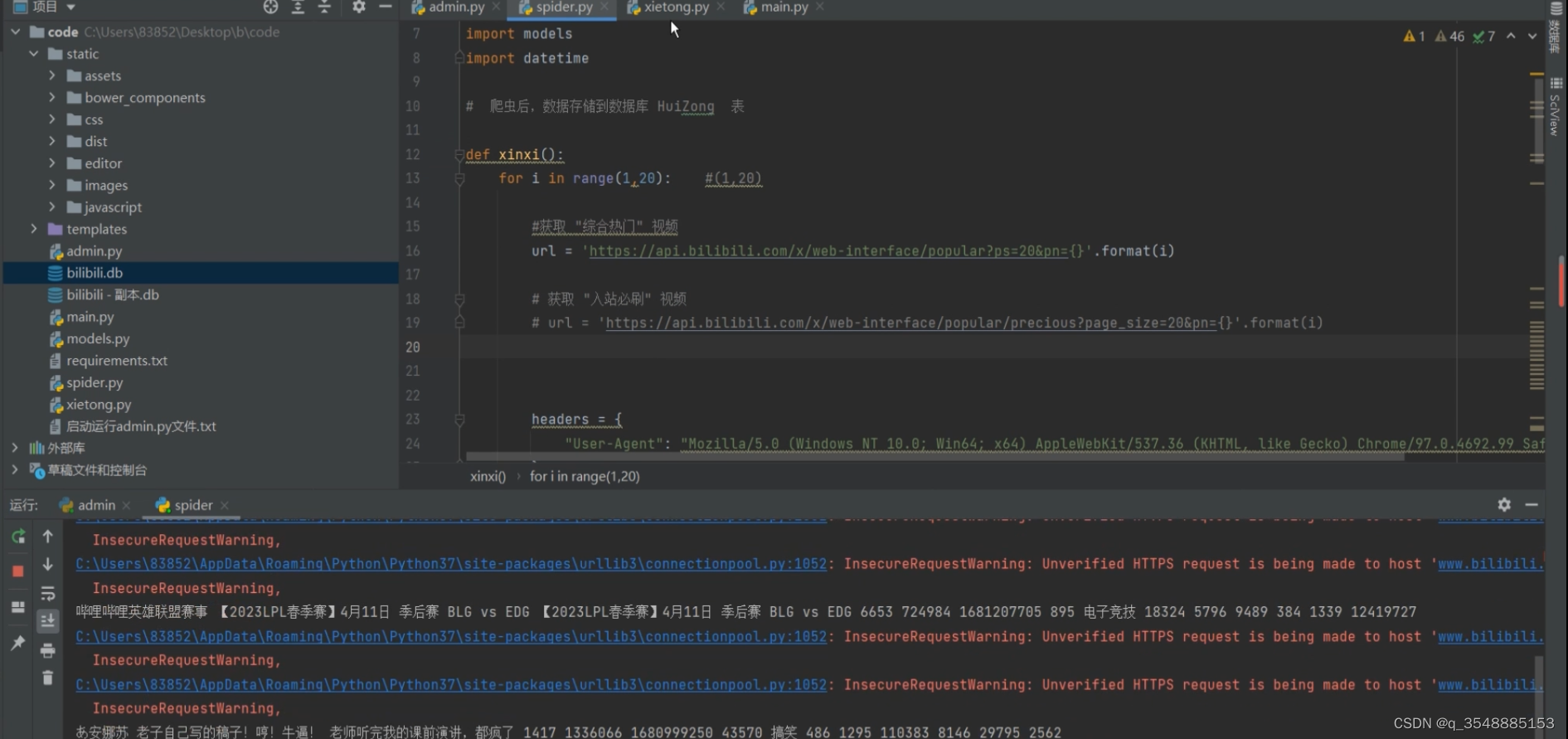Go to next highlighted error arrow
1568x739 pixels.
pos(1532,36)
